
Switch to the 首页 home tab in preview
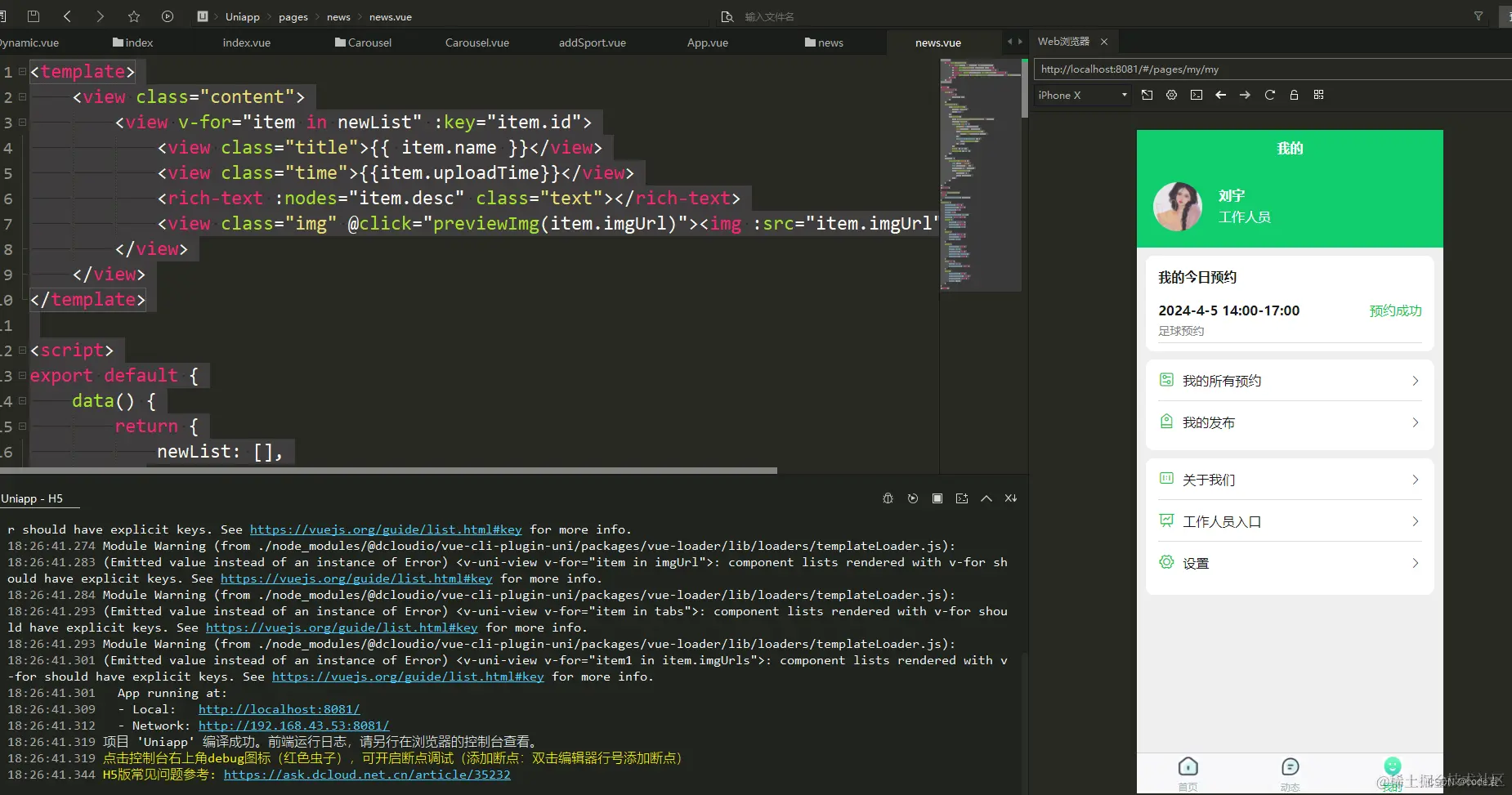(x=1188, y=773)
